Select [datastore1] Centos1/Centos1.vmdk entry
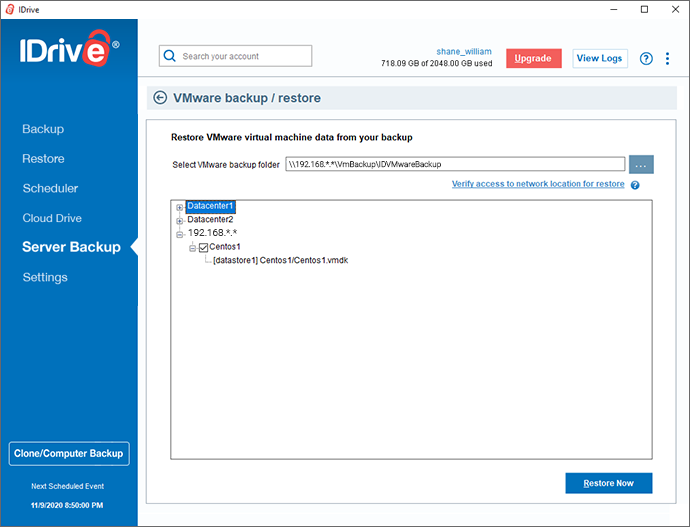This screenshot has height=527, width=690. point(280,260)
